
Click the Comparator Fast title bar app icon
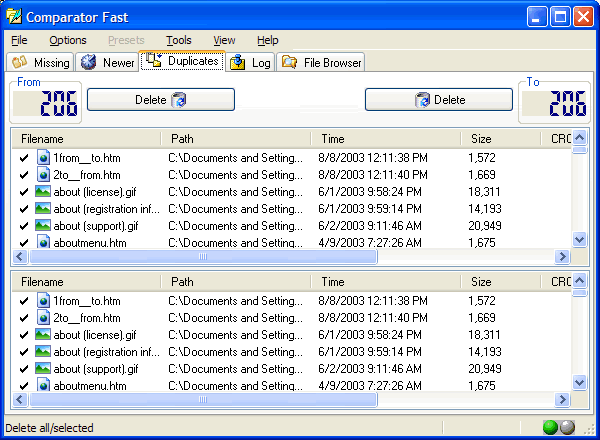coord(14,16)
